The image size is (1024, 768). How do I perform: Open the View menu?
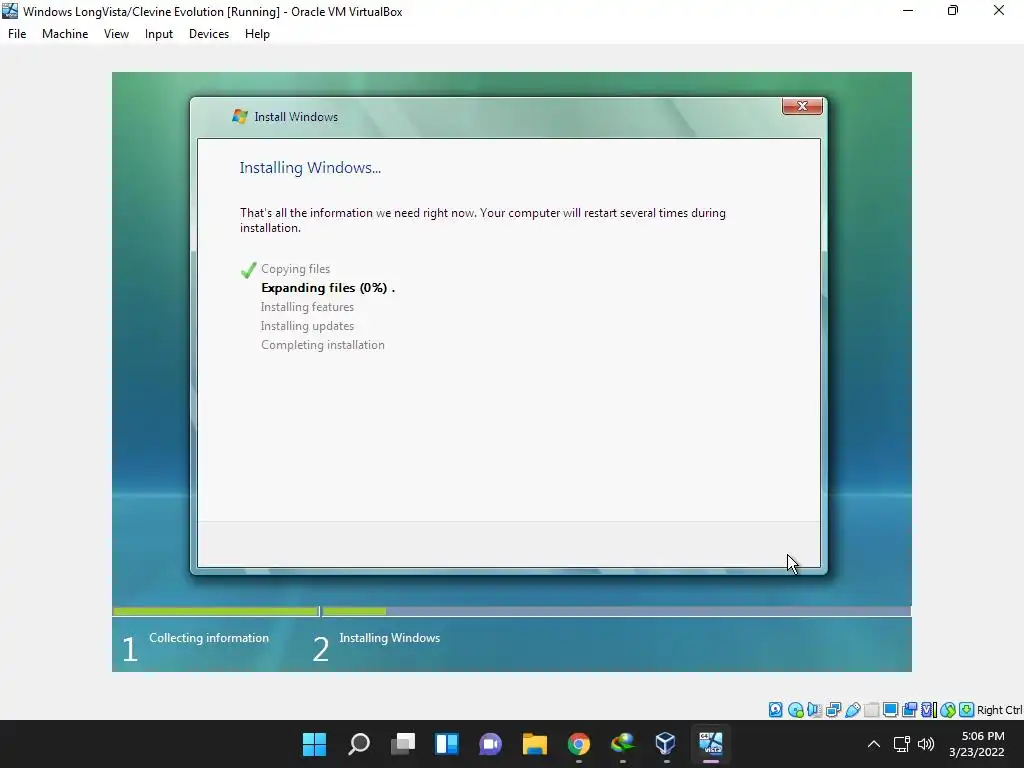click(116, 34)
